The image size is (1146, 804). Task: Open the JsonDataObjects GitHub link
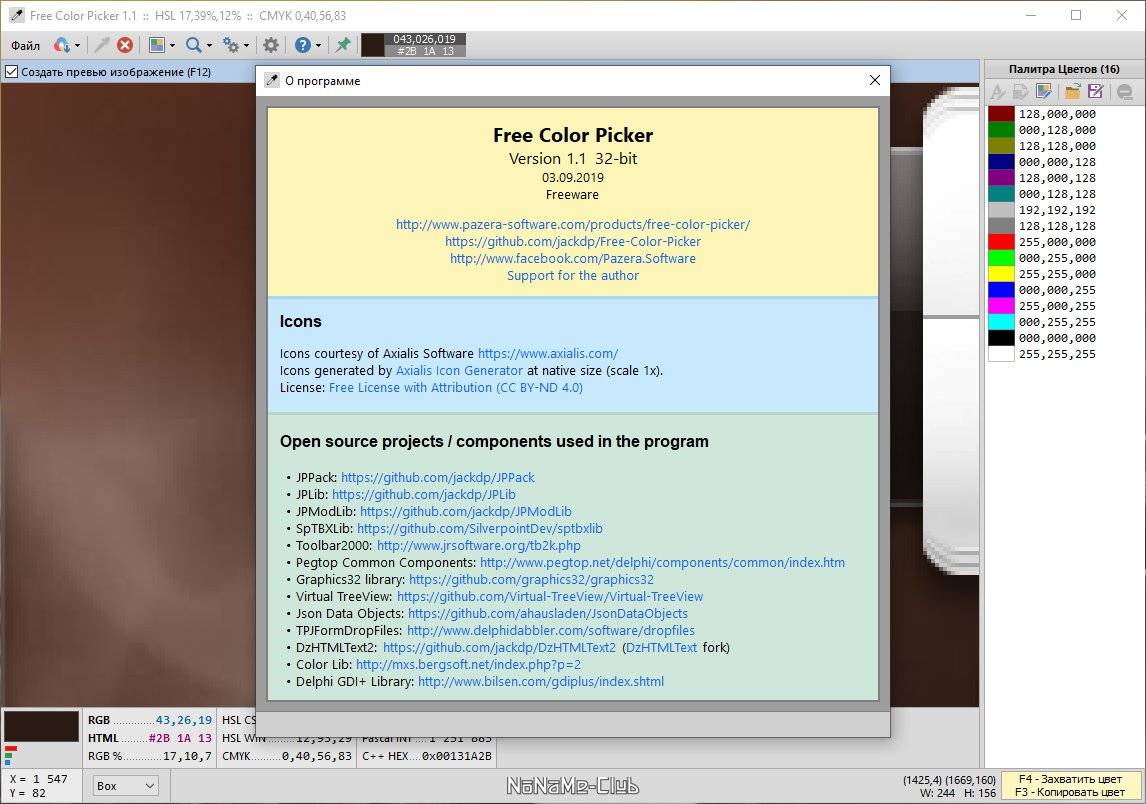(548, 613)
